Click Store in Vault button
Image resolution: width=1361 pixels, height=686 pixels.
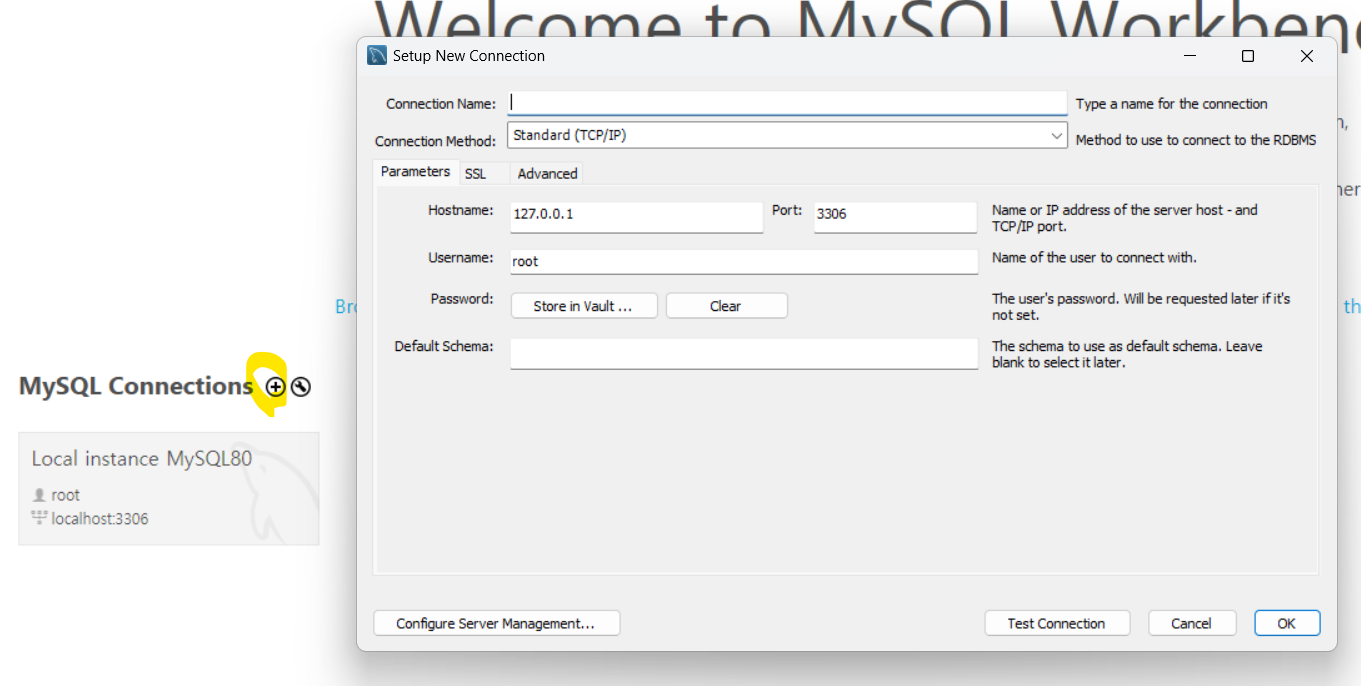[584, 306]
